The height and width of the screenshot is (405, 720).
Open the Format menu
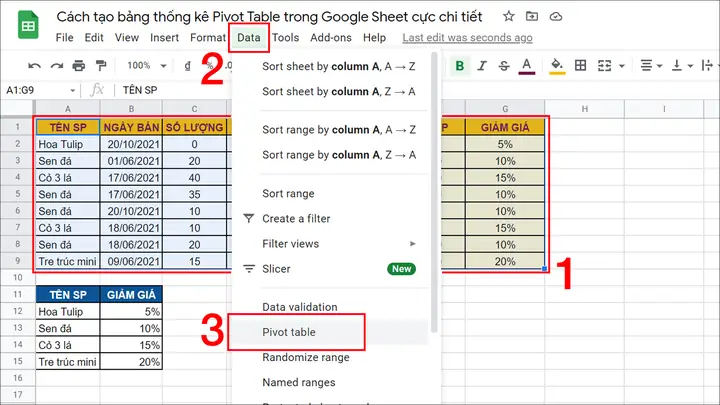pyautogui.click(x=208, y=38)
